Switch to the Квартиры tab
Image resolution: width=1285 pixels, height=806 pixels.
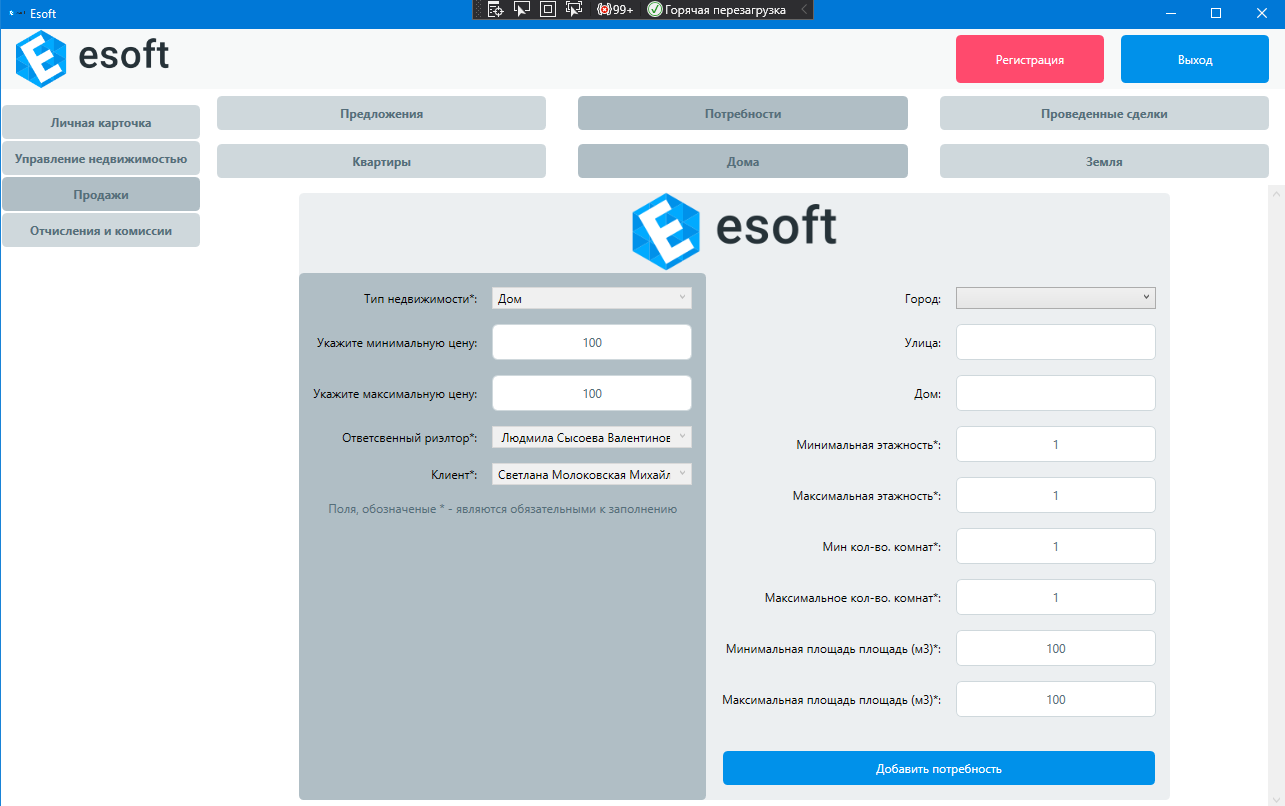381,160
